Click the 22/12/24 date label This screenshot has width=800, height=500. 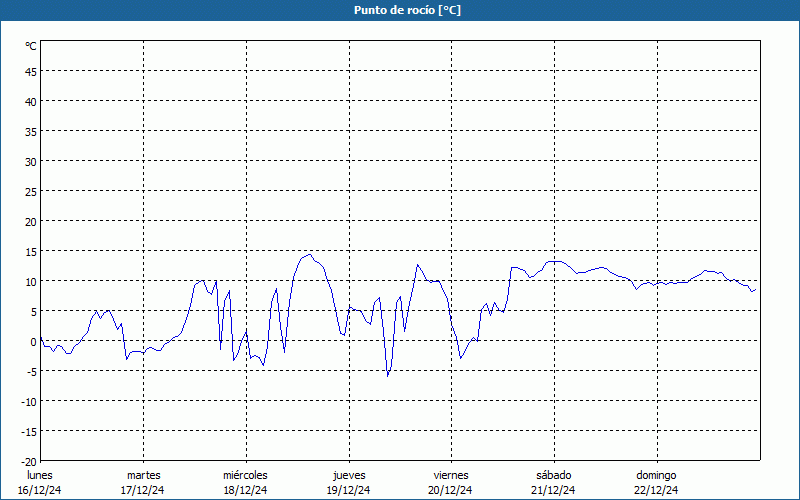tap(656, 490)
